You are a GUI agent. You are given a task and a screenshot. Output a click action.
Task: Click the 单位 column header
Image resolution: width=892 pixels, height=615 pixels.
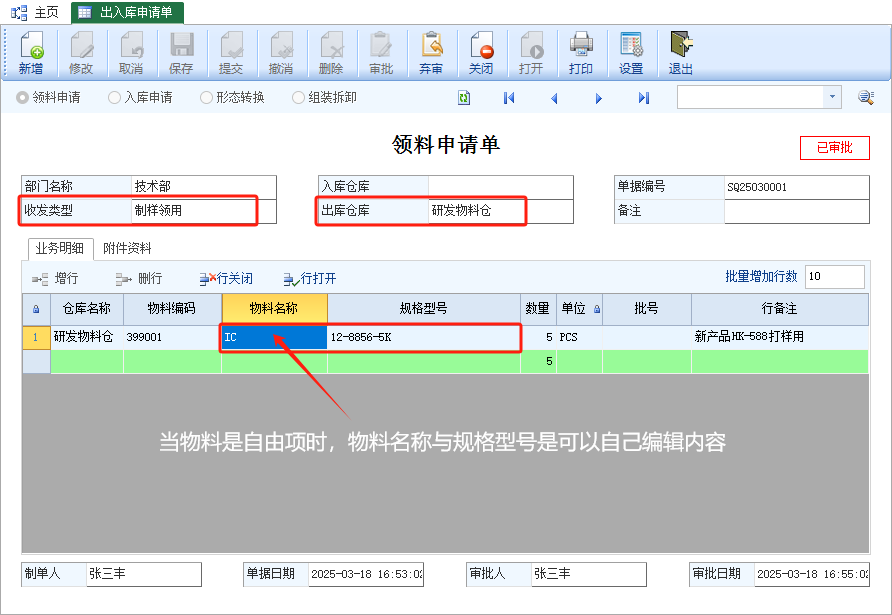pyautogui.click(x=579, y=308)
